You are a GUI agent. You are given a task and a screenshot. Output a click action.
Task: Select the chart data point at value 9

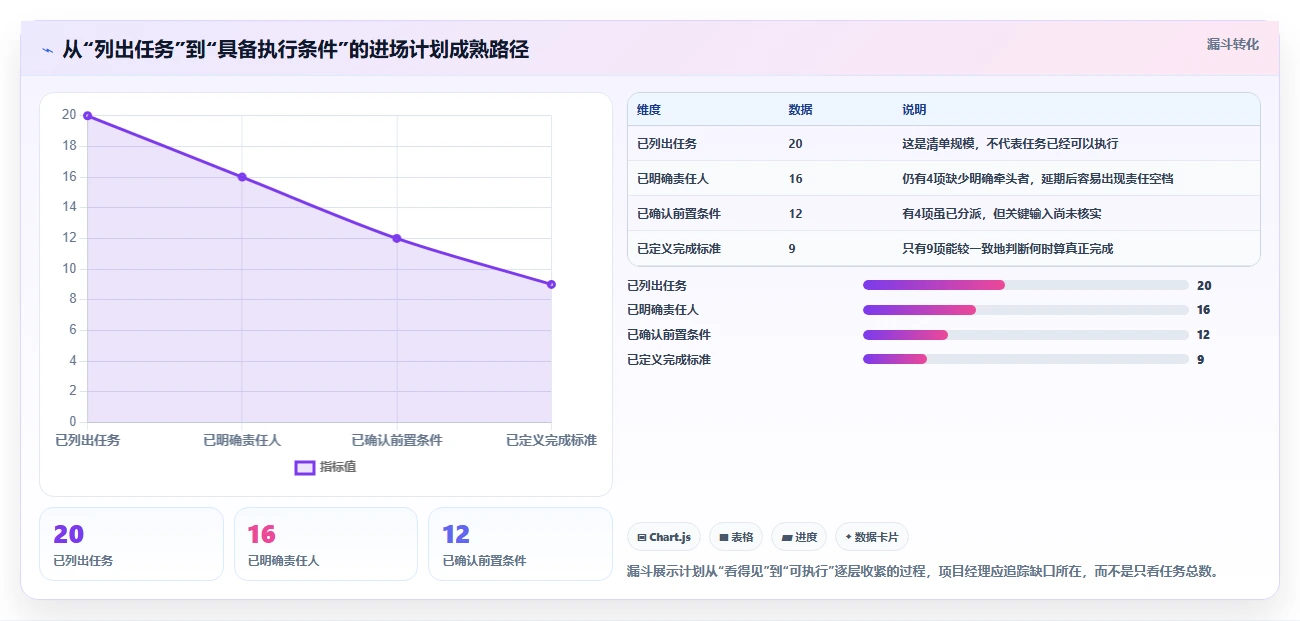pos(551,284)
